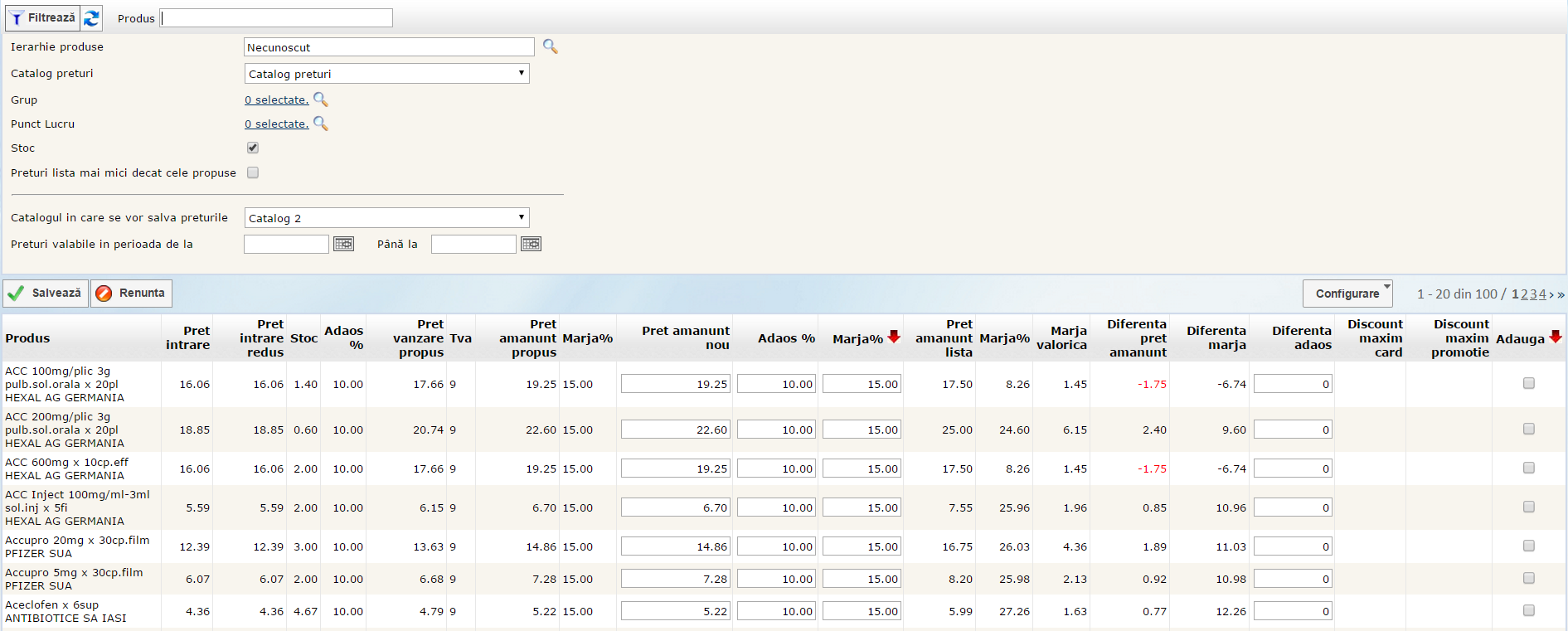The height and width of the screenshot is (631, 1568).
Task: Open the Până la calendar picker
Action: pyautogui.click(x=531, y=244)
